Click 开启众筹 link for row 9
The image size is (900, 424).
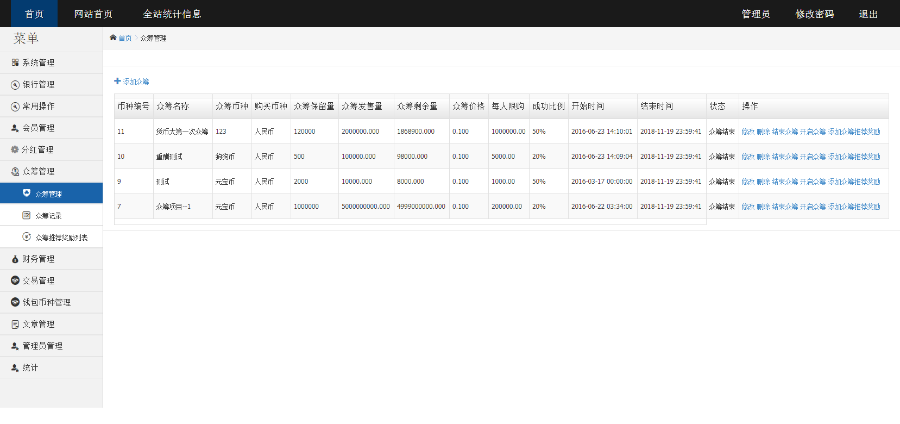pyautogui.click(x=813, y=181)
